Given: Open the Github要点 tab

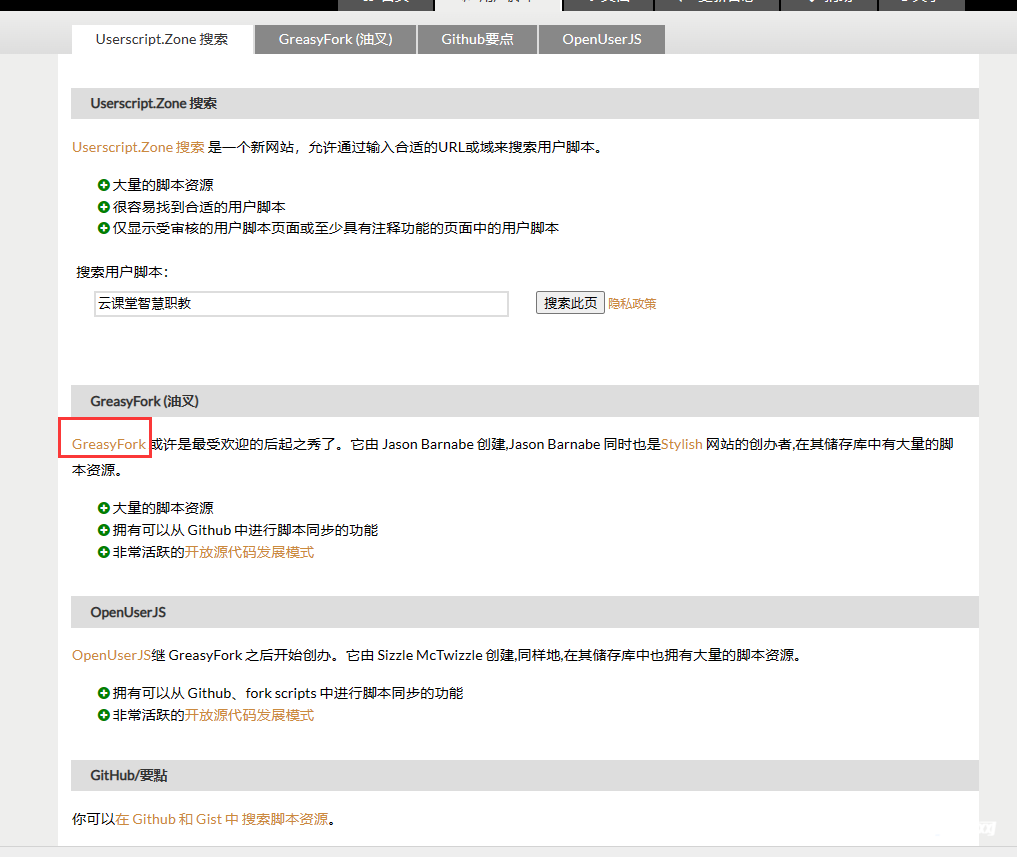Looking at the screenshot, I should 477,39.
